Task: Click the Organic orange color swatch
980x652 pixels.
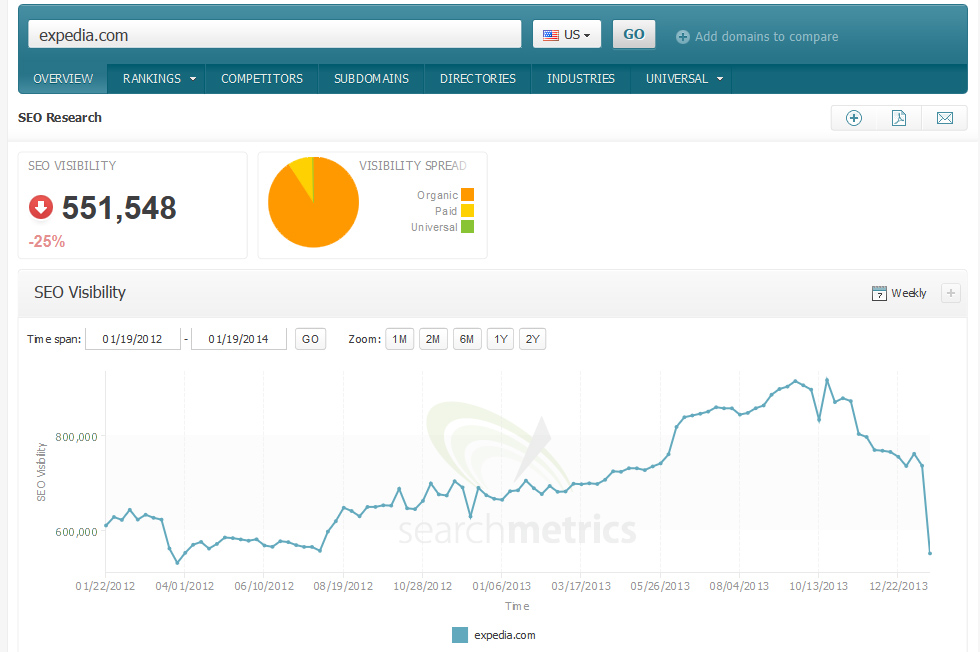Action: pos(467,195)
